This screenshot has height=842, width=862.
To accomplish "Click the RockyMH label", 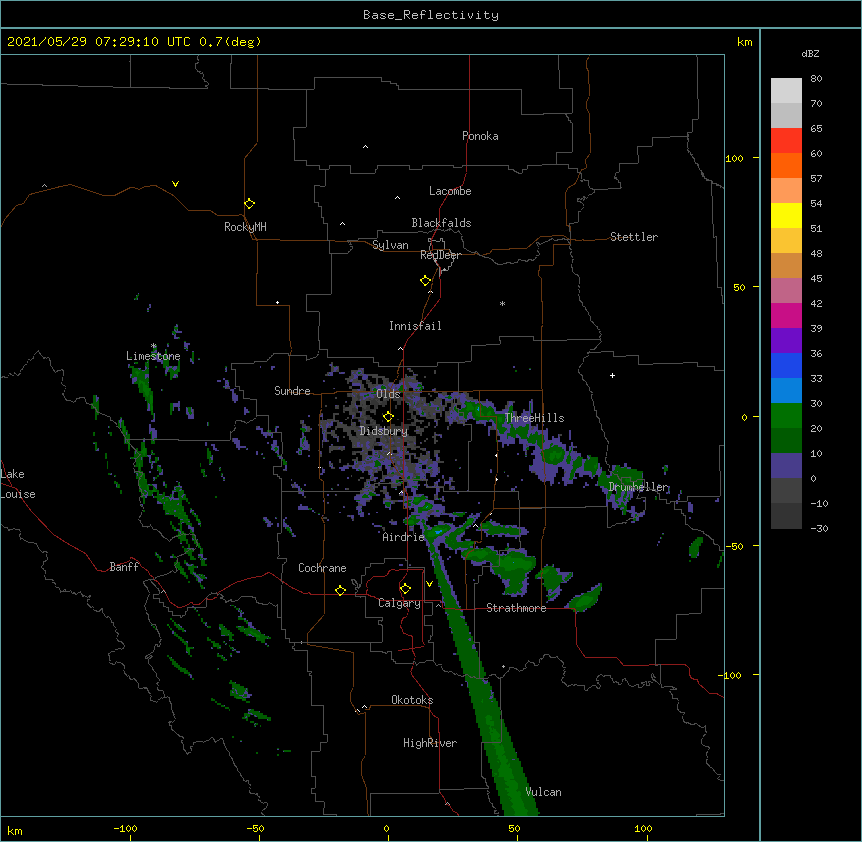I will (245, 227).
